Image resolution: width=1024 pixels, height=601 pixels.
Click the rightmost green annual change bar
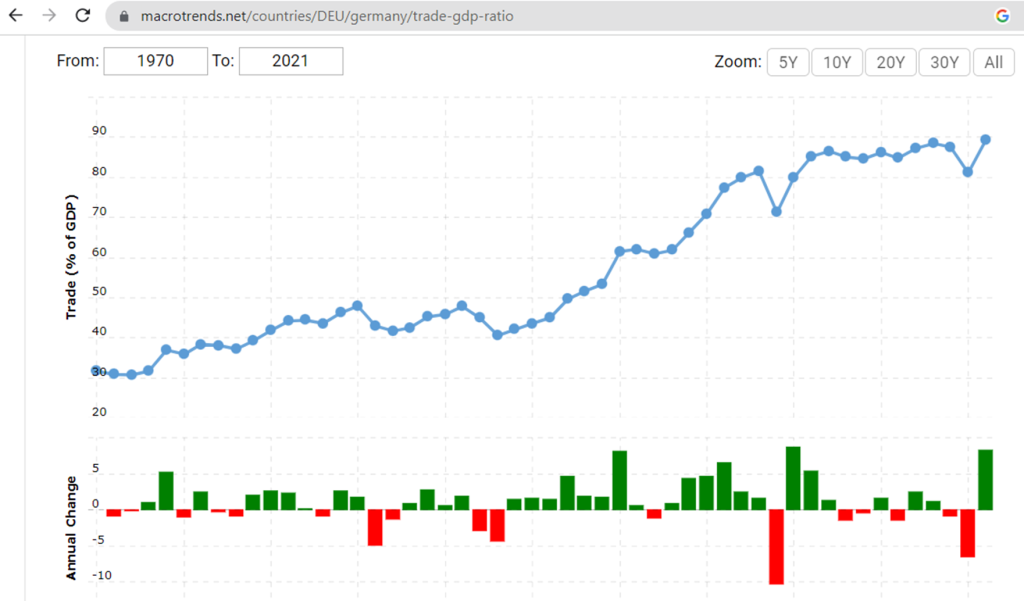click(985, 480)
